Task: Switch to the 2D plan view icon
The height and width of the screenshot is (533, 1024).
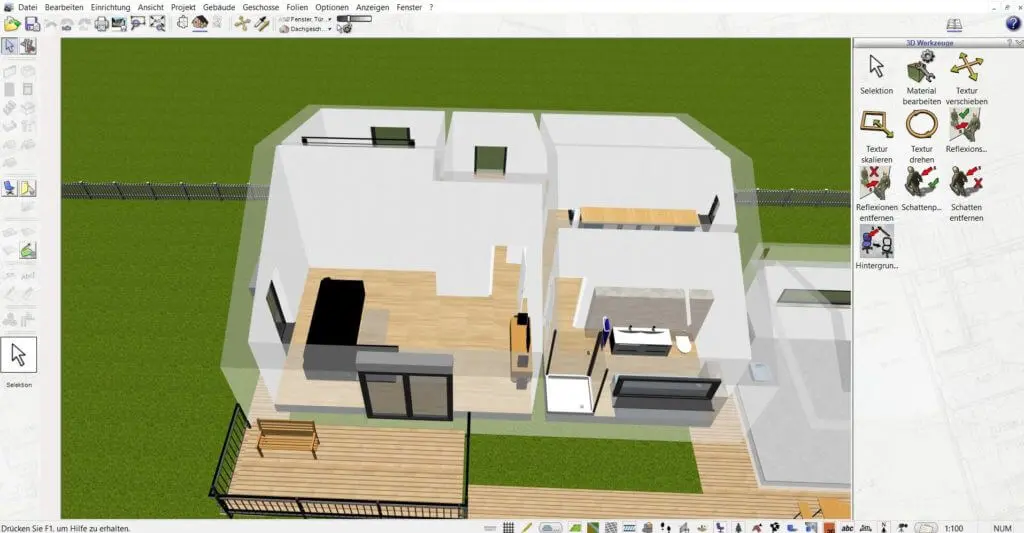Action: point(183,23)
